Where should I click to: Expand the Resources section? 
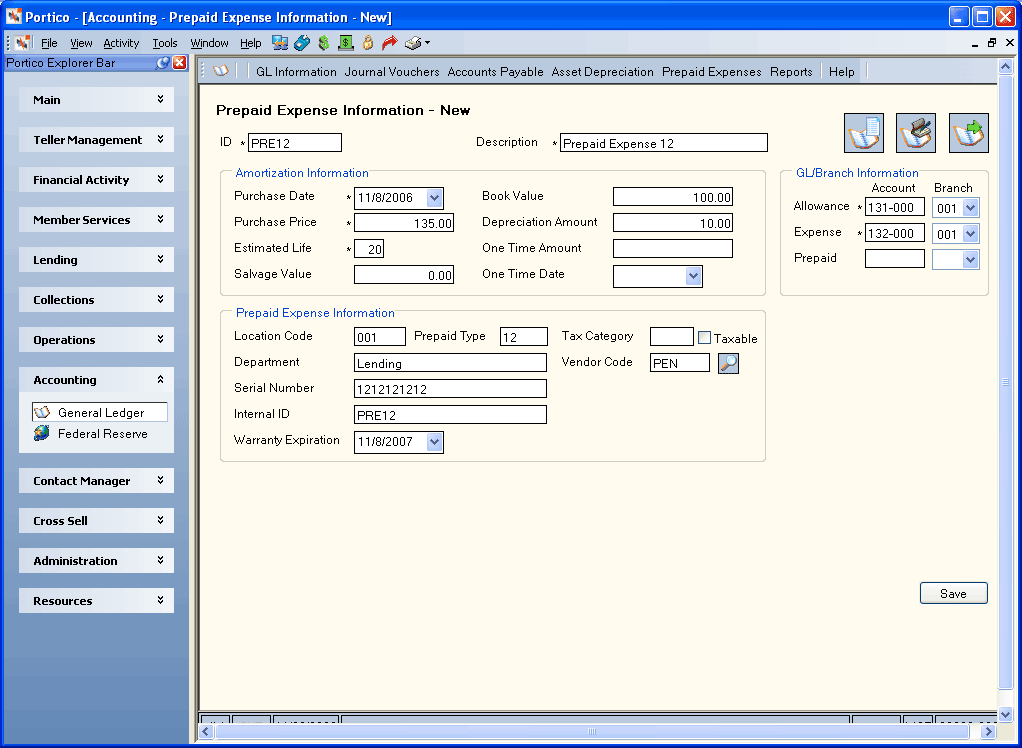(96, 601)
